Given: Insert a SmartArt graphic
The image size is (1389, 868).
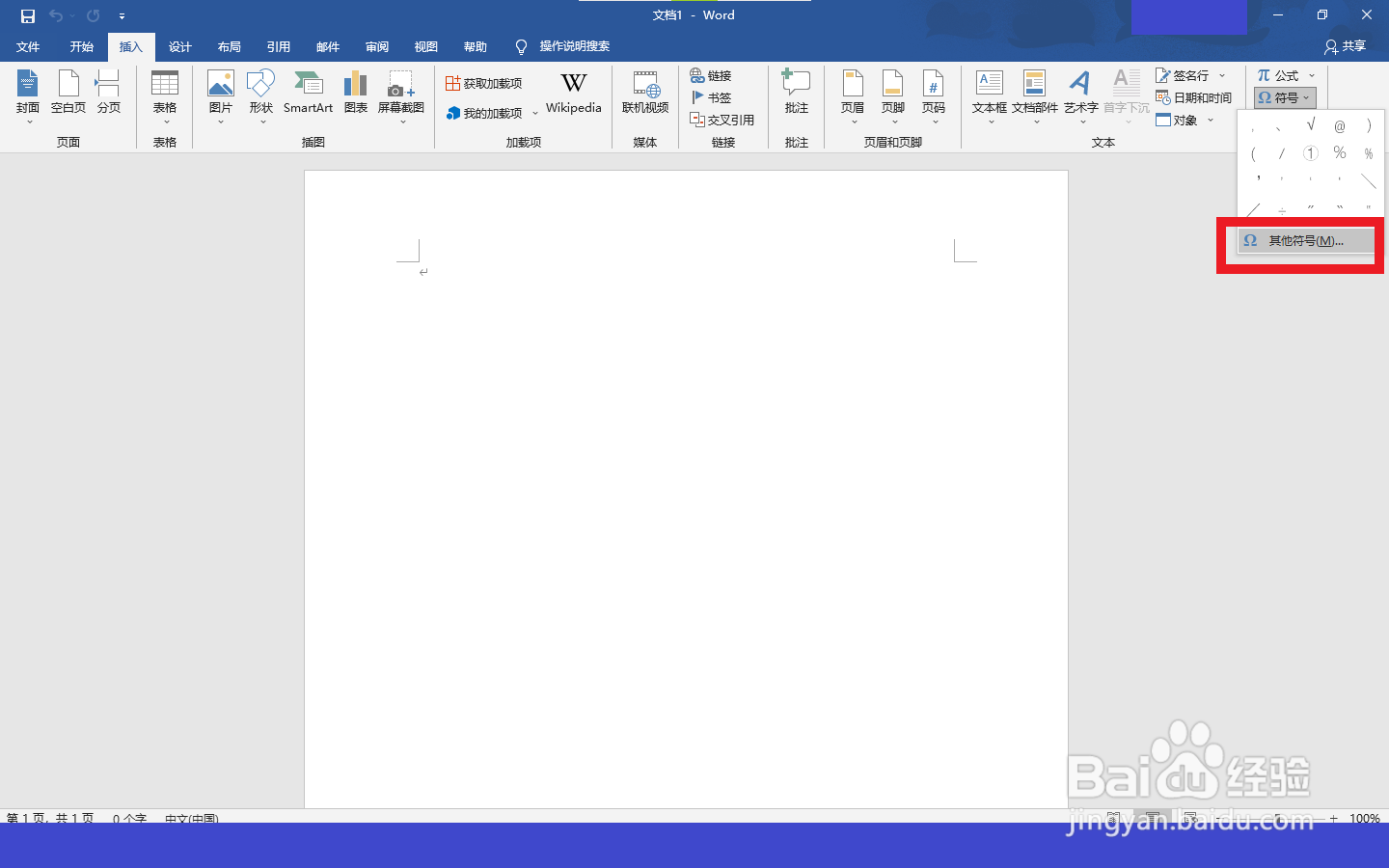Looking at the screenshot, I should 308,93.
